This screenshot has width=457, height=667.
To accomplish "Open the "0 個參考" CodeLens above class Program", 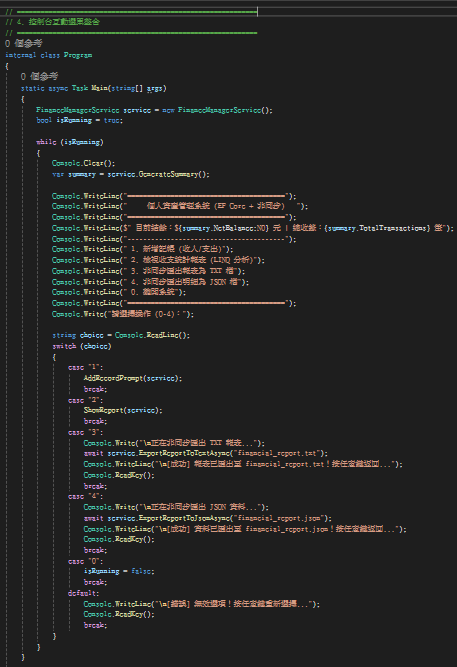I will coord(24,43).
